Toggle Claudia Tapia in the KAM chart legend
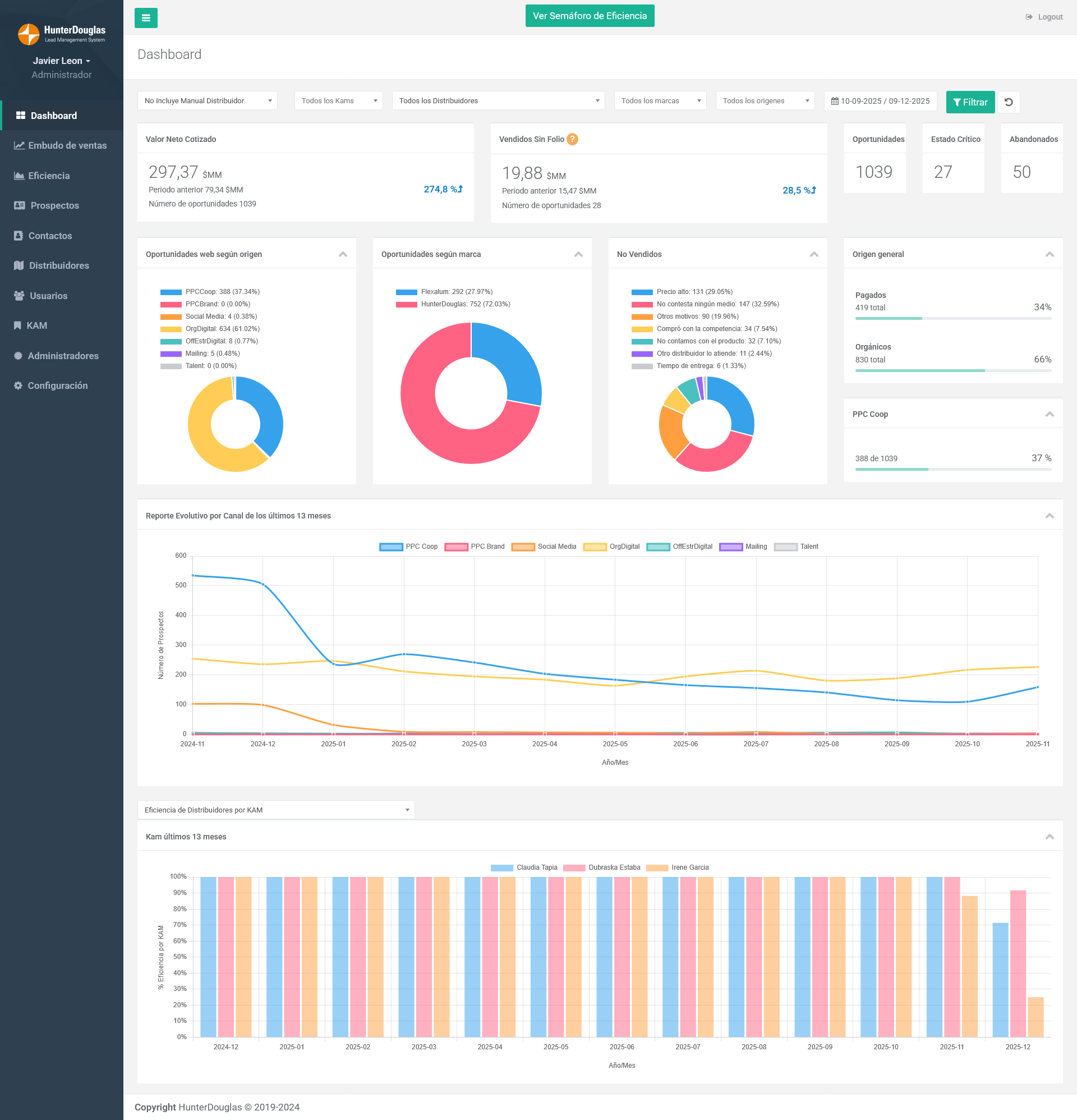 [526, 867]
